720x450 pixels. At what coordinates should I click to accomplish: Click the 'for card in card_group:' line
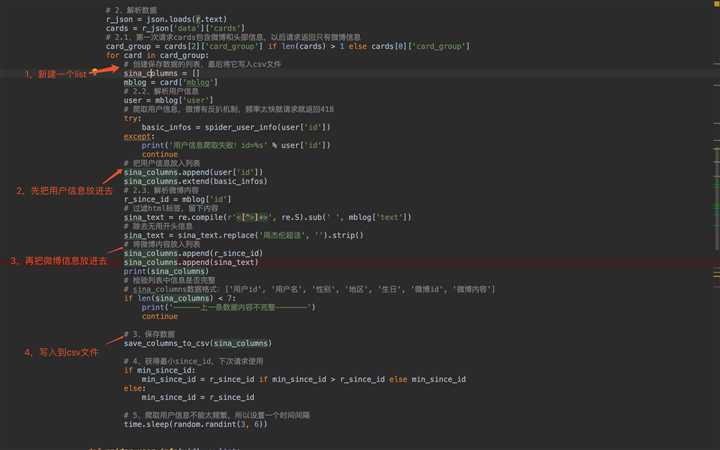[157, 56]
